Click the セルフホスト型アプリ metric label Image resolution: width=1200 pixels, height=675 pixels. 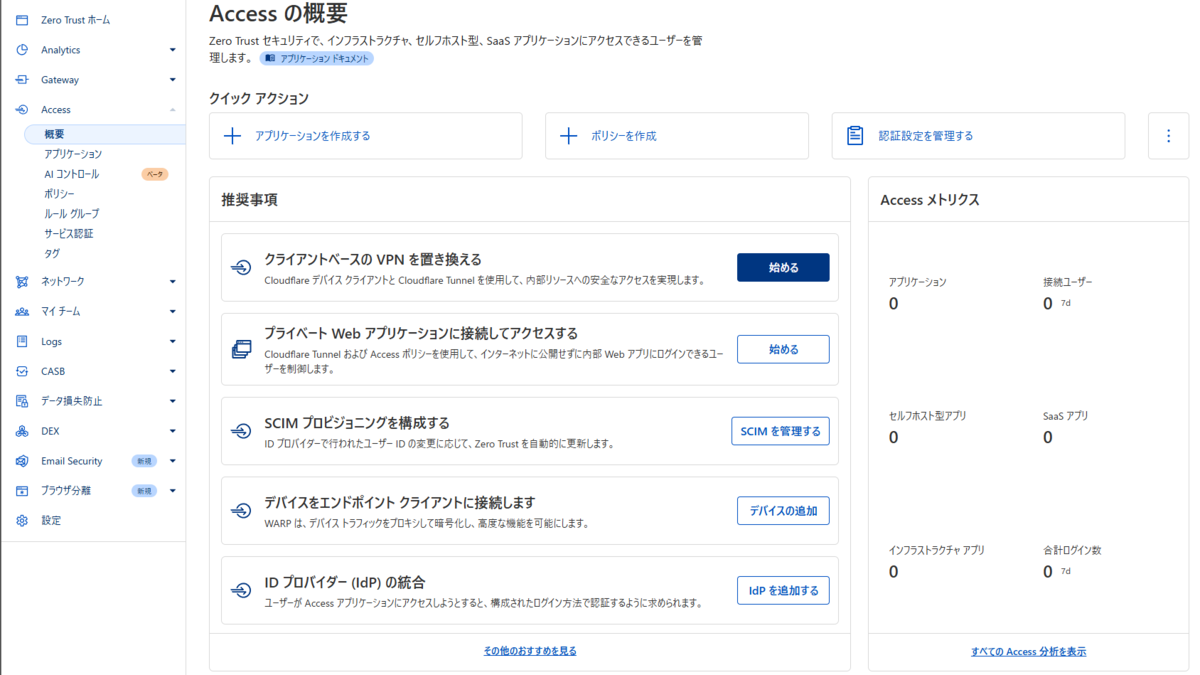coord(927,416)
